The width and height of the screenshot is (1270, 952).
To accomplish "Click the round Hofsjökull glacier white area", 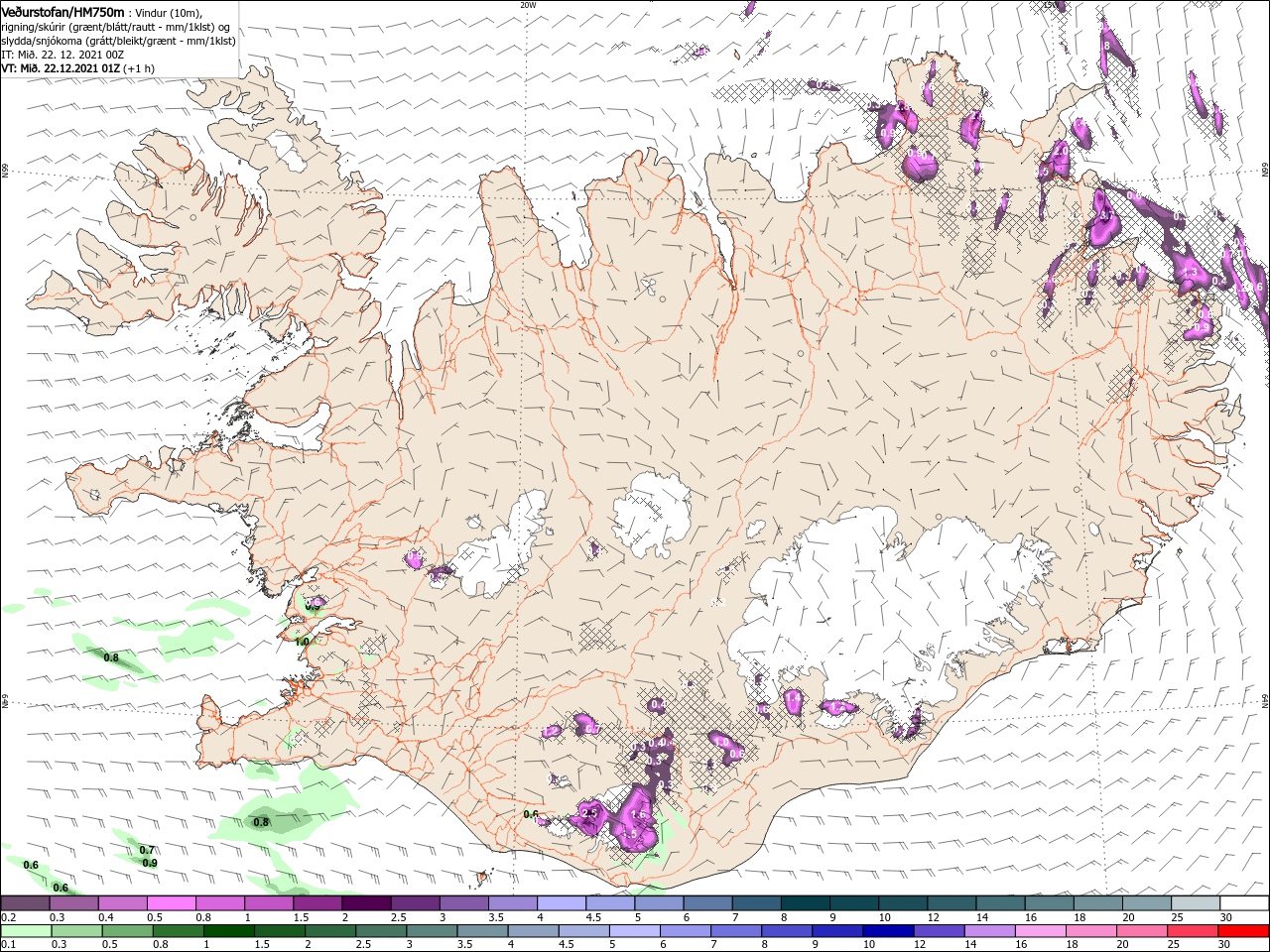I will 651,516.
